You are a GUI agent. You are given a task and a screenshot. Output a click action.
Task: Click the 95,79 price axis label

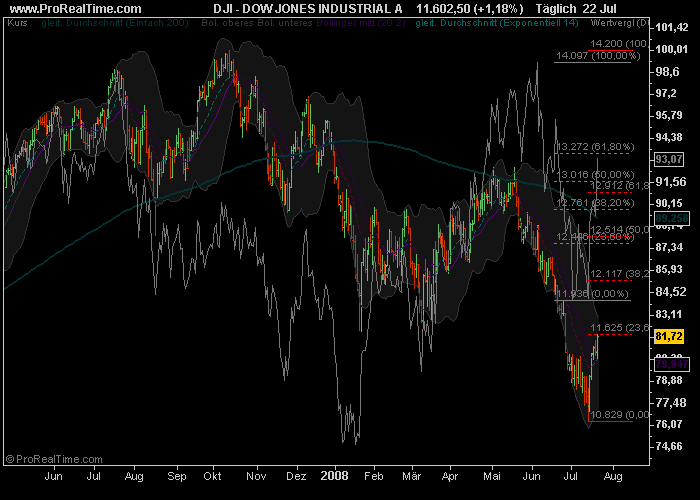[668, 115]
